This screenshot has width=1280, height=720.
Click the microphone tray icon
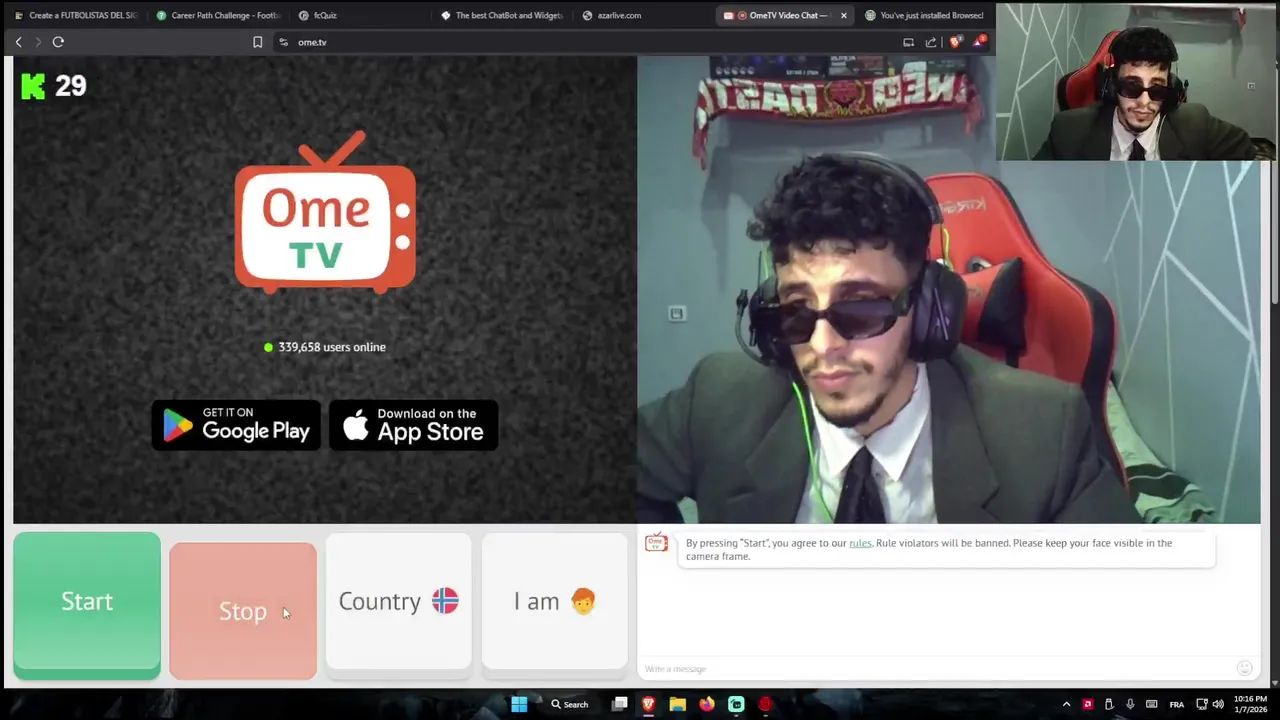pos(1130,704)
